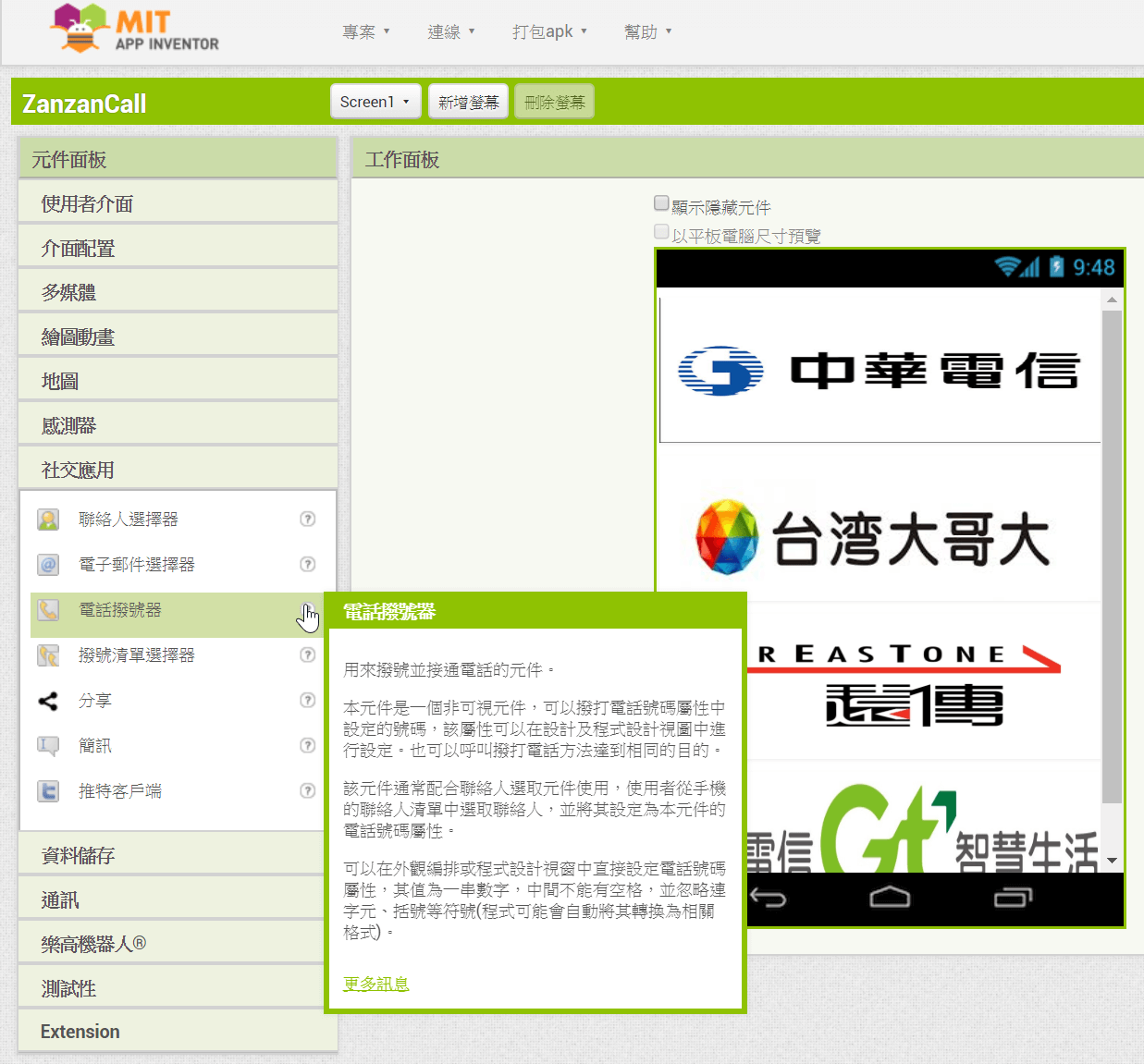This screenshot has width=1144, height=1064.
Task: Expand the 多媒體 palette section
Action: pyautogui.click(x=178, y=292)
